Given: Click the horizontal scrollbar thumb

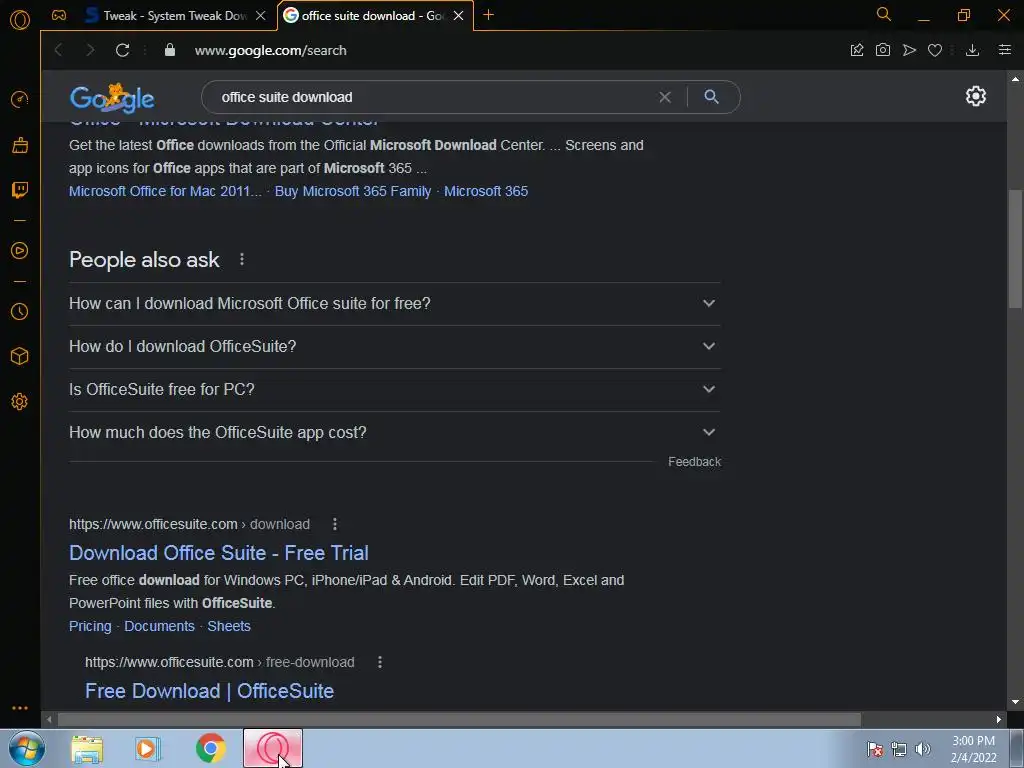Looking at the screenshot, I should pos(459,720).
